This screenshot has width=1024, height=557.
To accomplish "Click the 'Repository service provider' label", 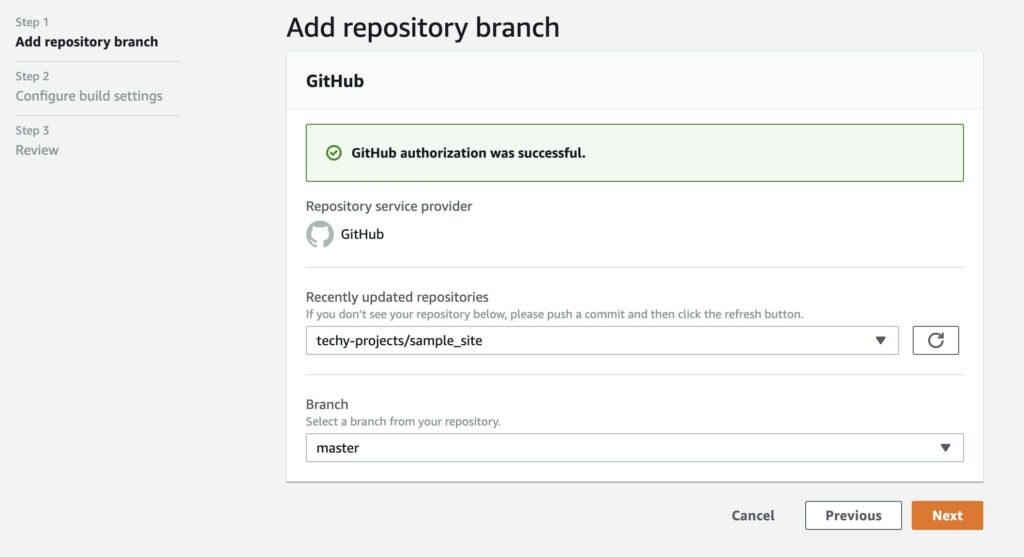I will [389, 206].
